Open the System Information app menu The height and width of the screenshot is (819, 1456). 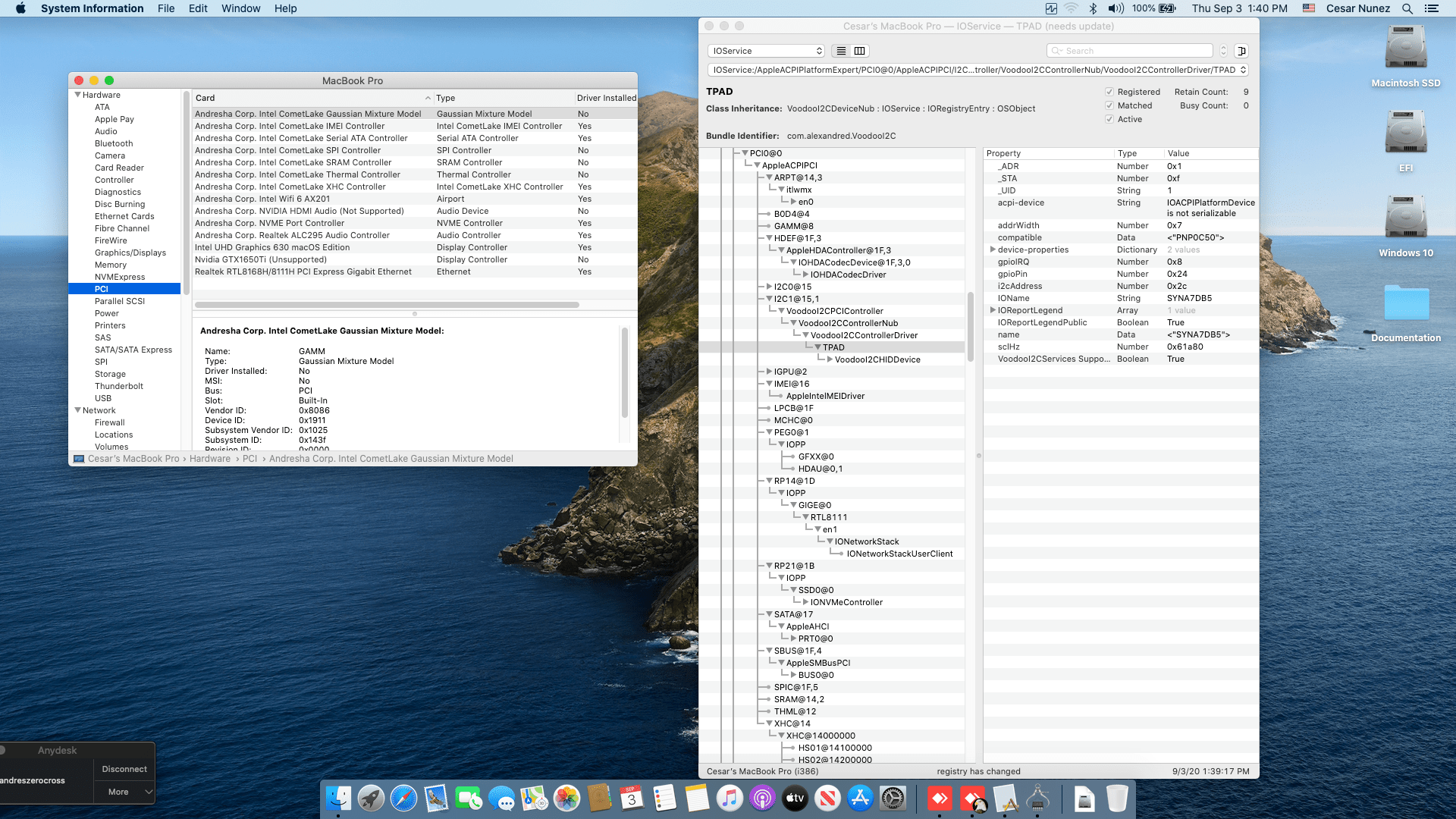tap(92, 8)
